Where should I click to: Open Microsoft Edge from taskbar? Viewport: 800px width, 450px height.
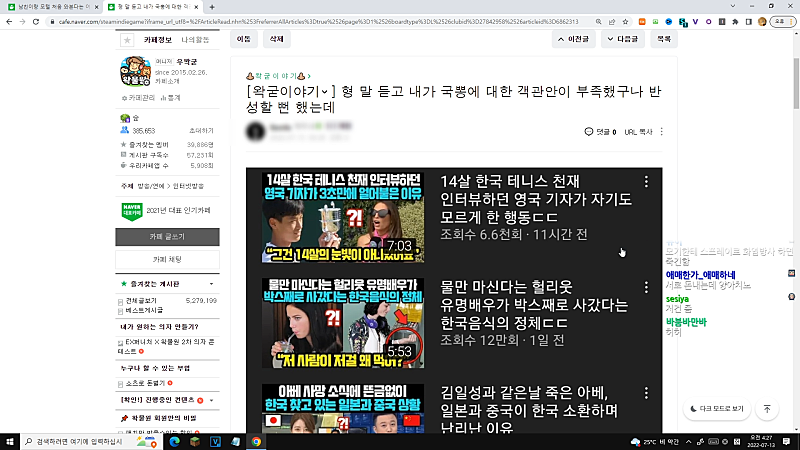174,442
